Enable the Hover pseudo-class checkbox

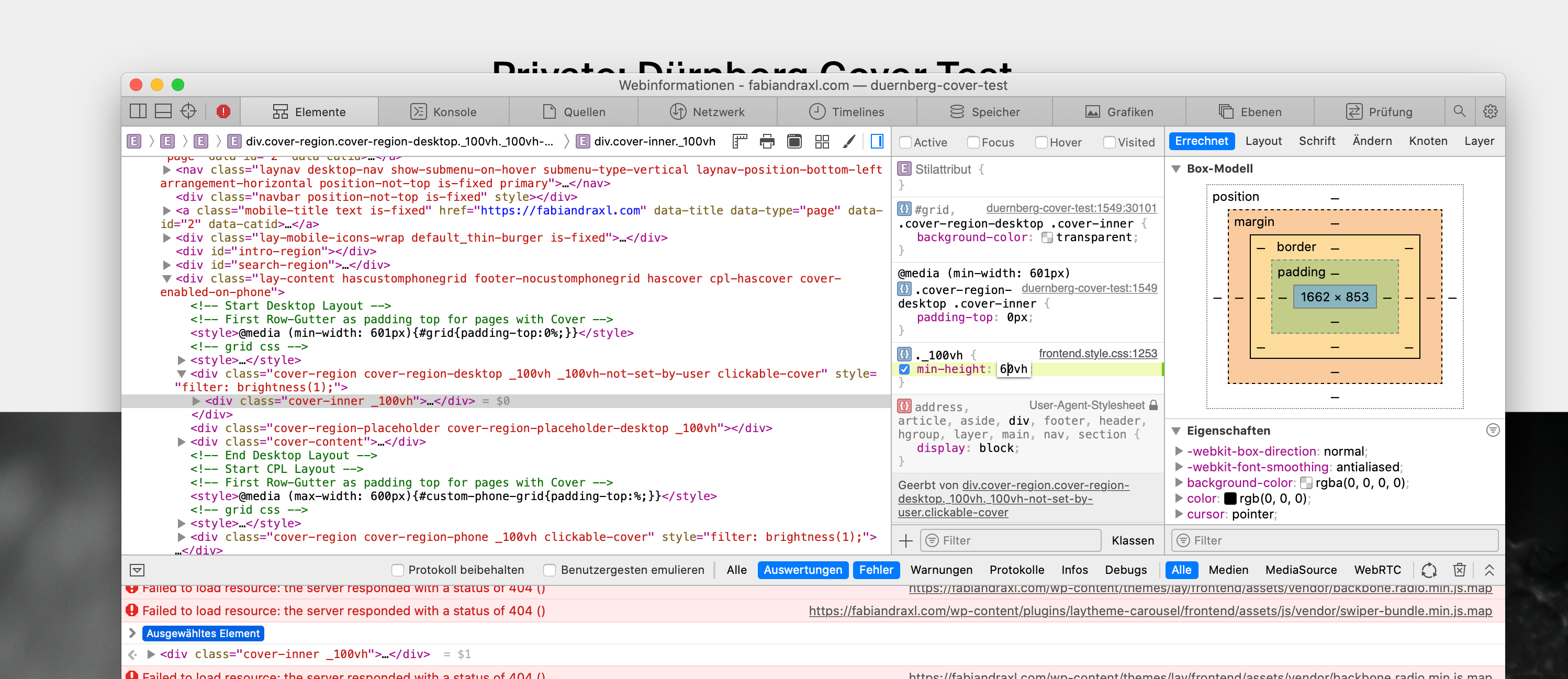click(x=1041, y=142)
